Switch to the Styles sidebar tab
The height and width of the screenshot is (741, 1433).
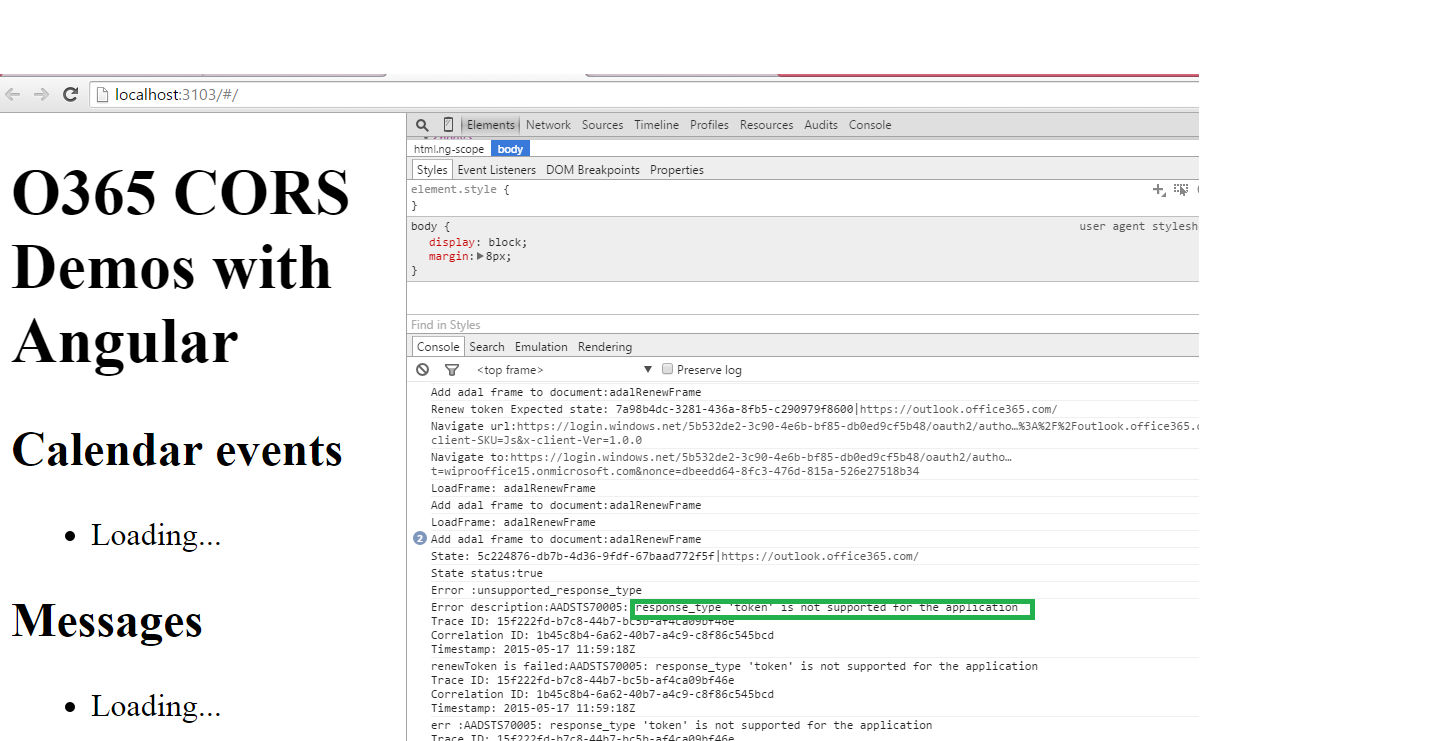pyautogui.click(x=432, y=170)
